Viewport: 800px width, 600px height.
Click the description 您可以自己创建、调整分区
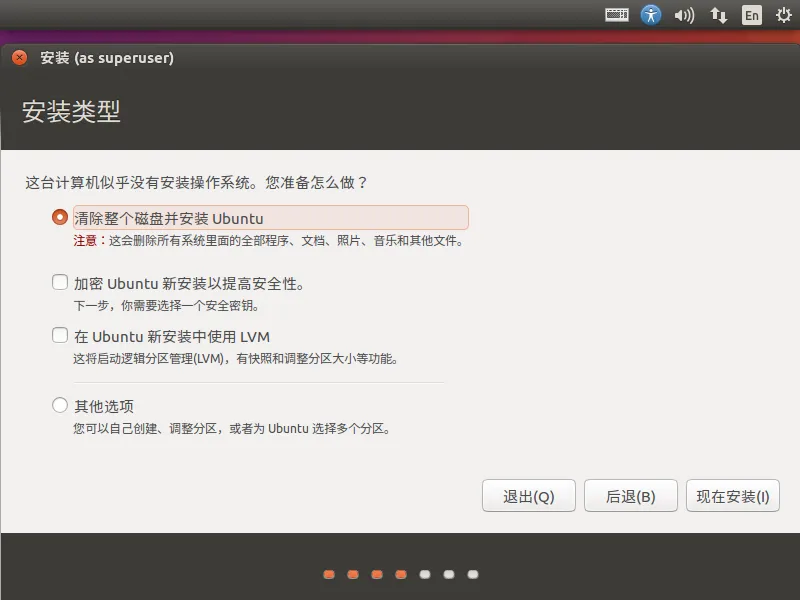click(x=232, y=429)
